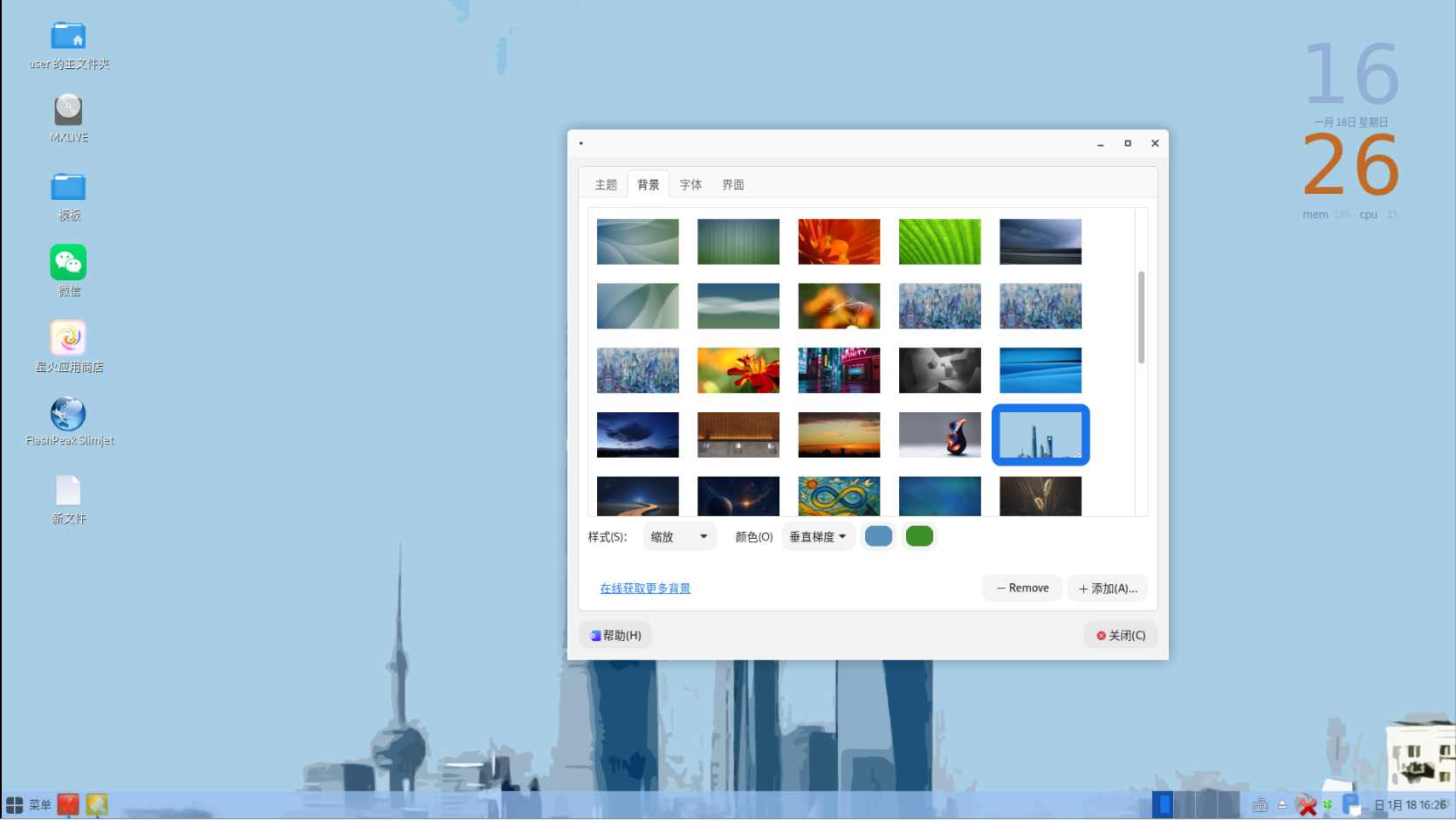Select the orange sunset horizon wallpaper

839,435
